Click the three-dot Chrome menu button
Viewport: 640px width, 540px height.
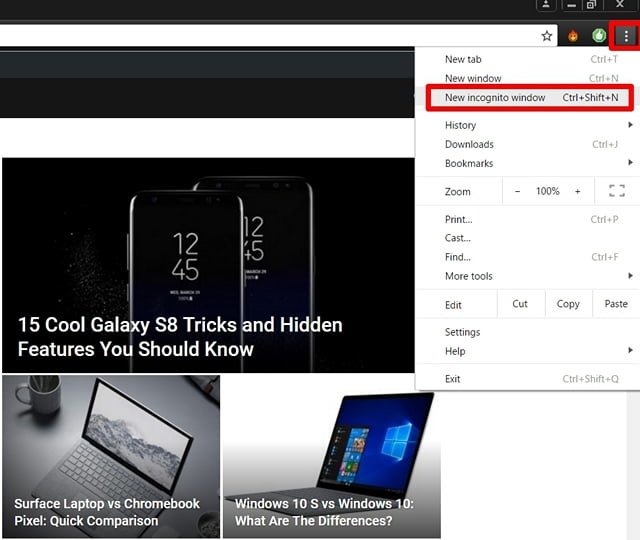click(626, 36)
